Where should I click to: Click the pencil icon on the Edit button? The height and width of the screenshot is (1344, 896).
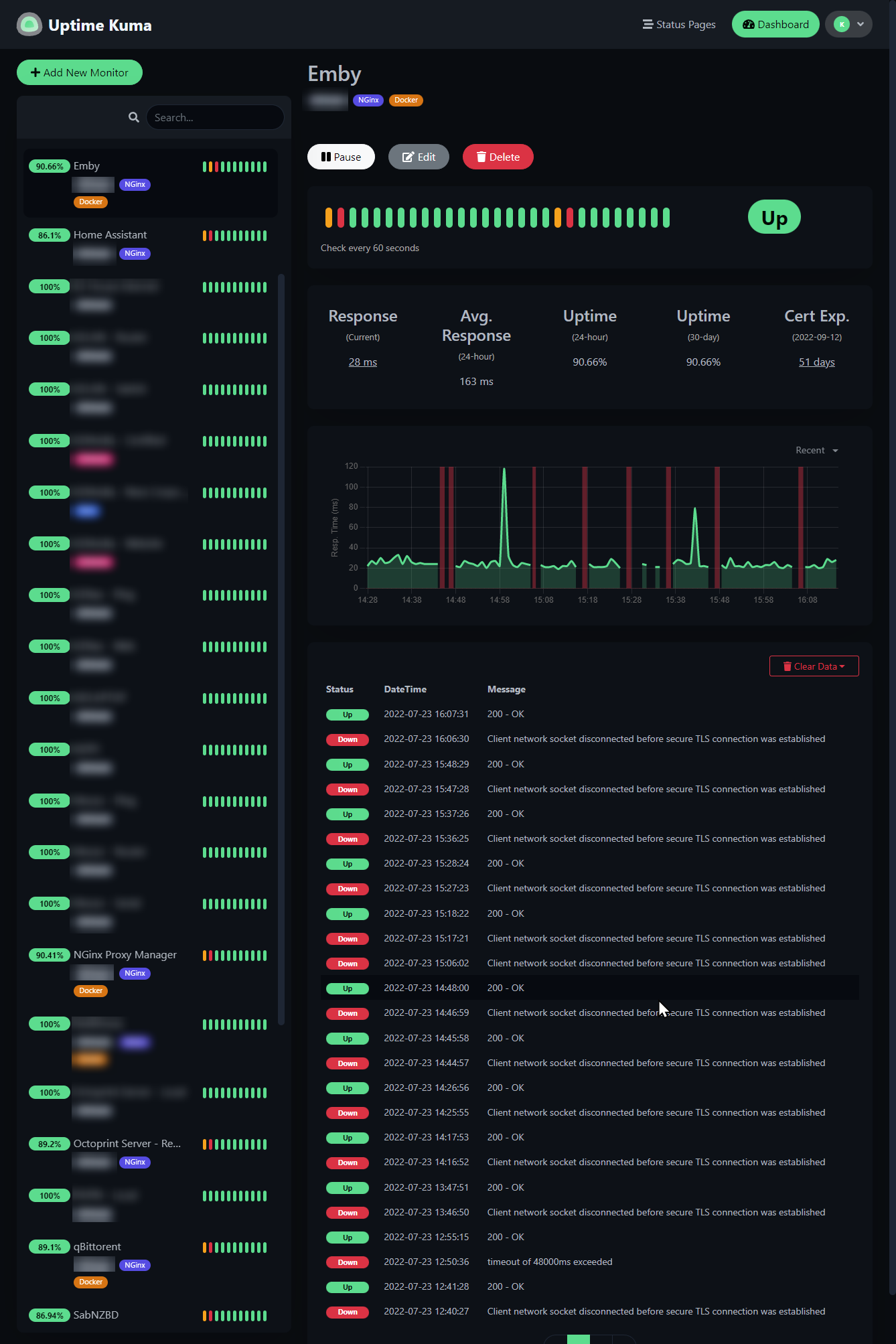click(408, 157)
